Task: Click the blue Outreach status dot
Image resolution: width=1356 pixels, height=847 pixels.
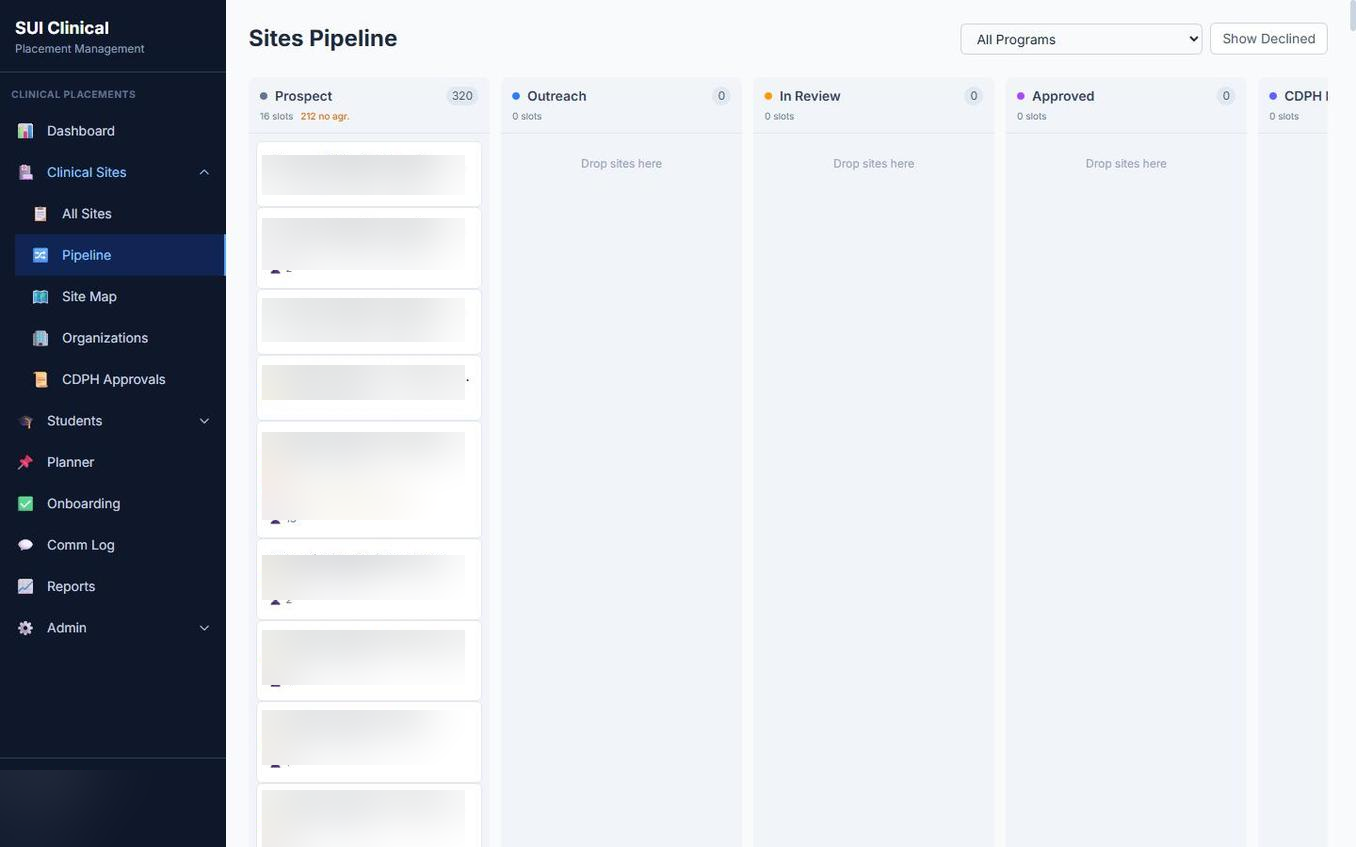Action: pyautogui.click(x=514, y=93)
